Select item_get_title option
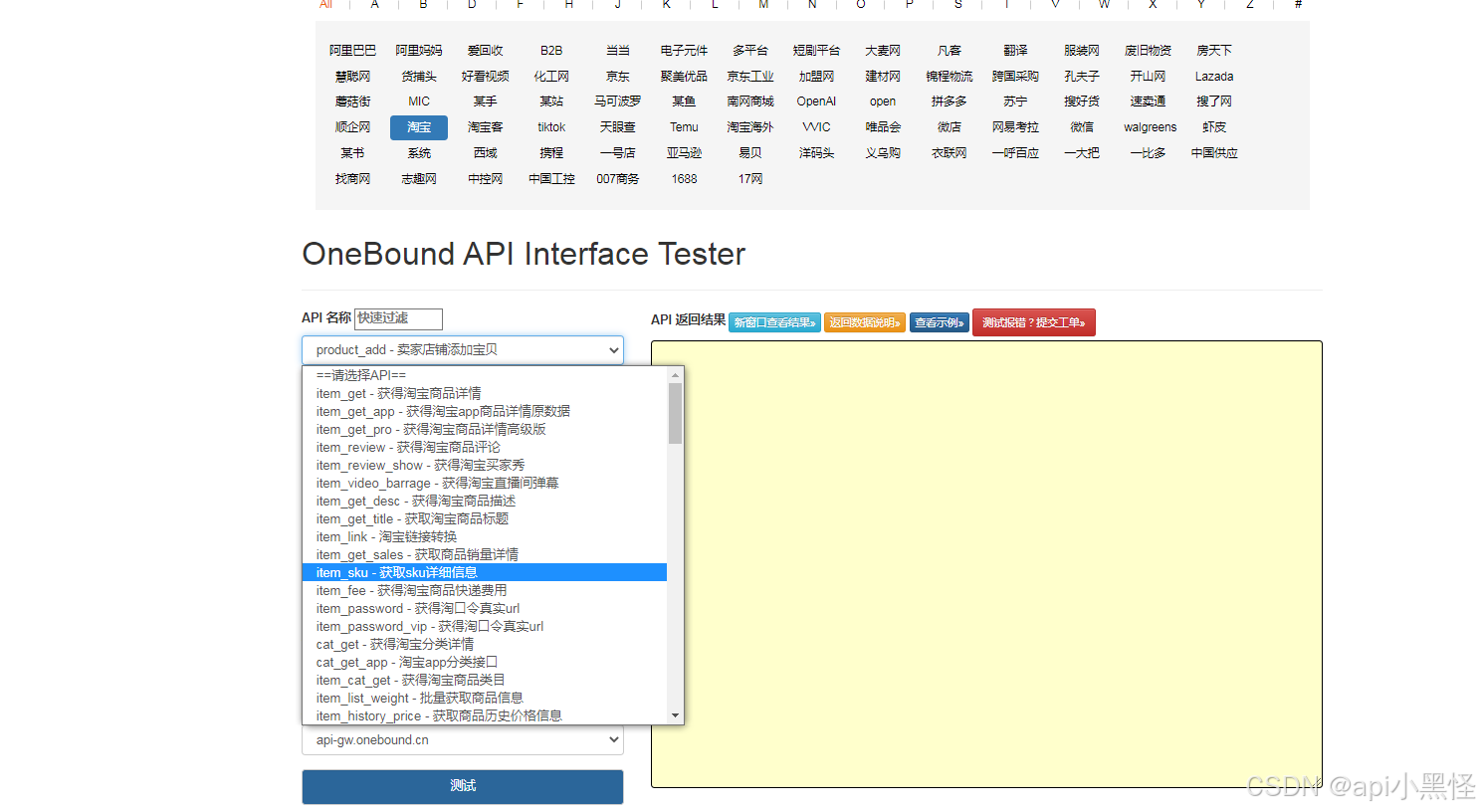 coord(485,518)
